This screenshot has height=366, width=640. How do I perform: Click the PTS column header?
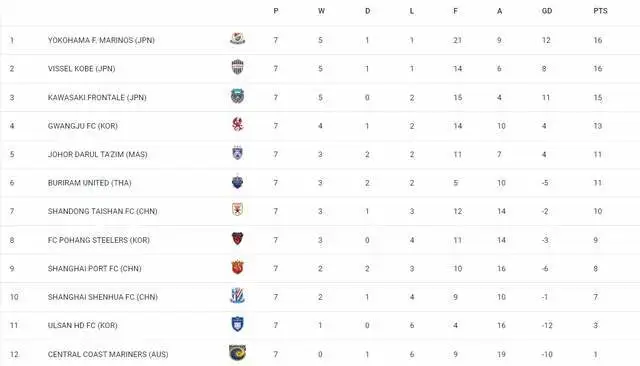coord(600,11)
